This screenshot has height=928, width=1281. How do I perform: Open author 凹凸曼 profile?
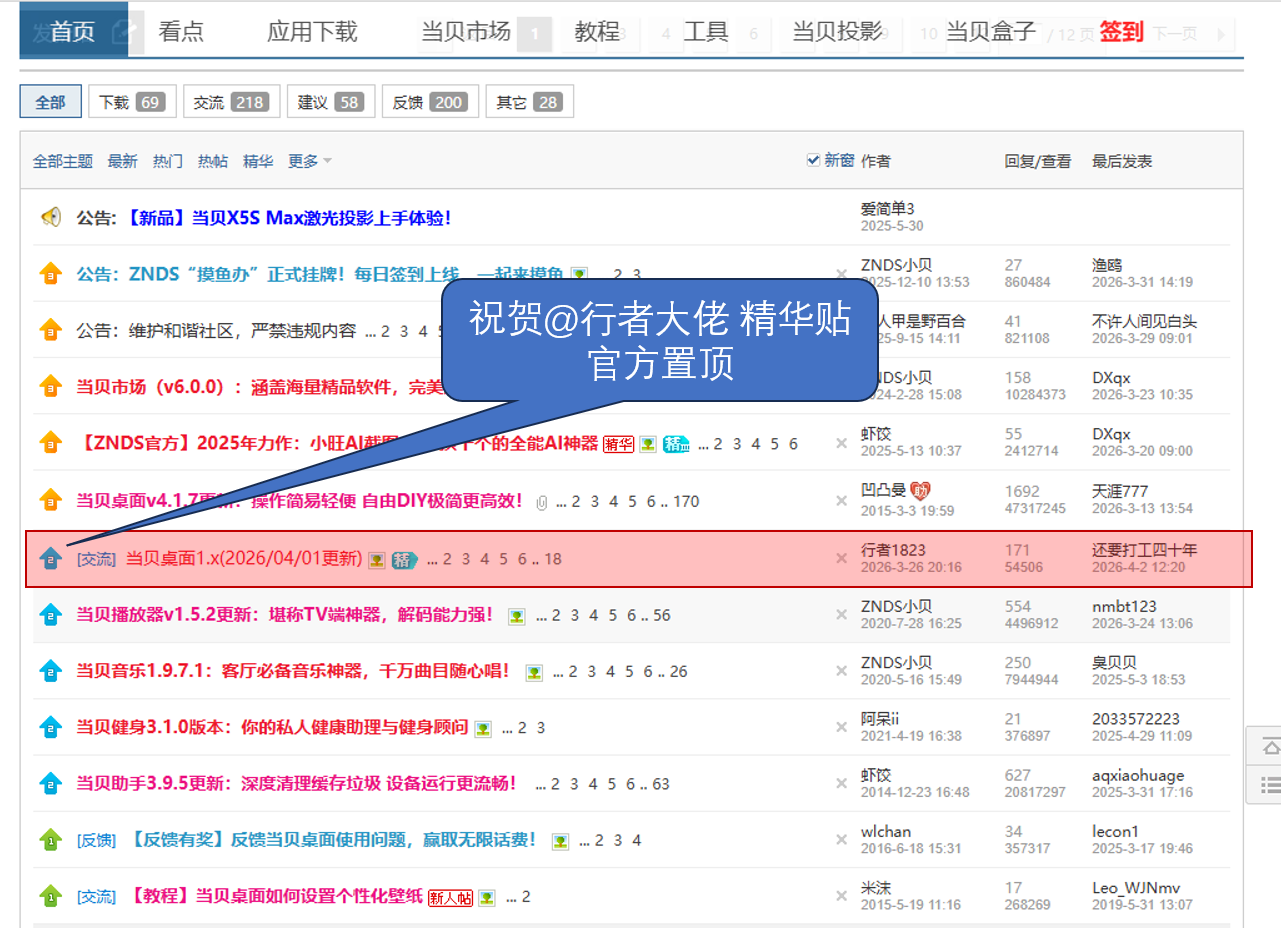[884, 491]
